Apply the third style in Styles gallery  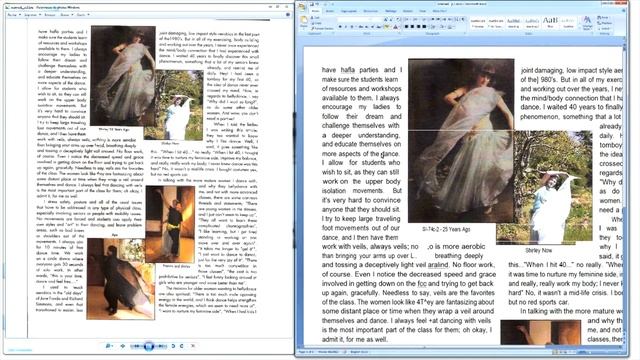pyautogui.click(x=513, y=23)
